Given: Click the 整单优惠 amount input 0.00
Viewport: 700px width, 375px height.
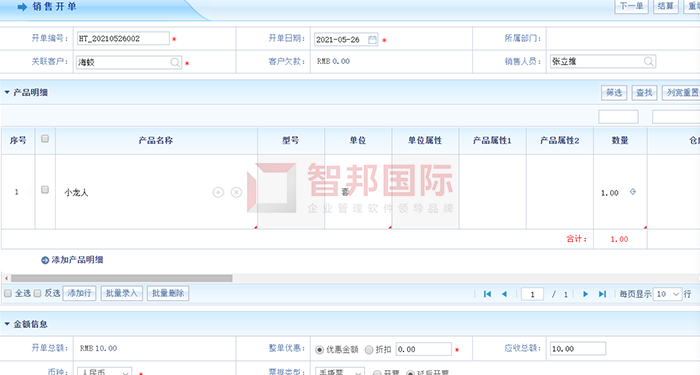Looking at the screenshot, I should click(x=424, y=349).
